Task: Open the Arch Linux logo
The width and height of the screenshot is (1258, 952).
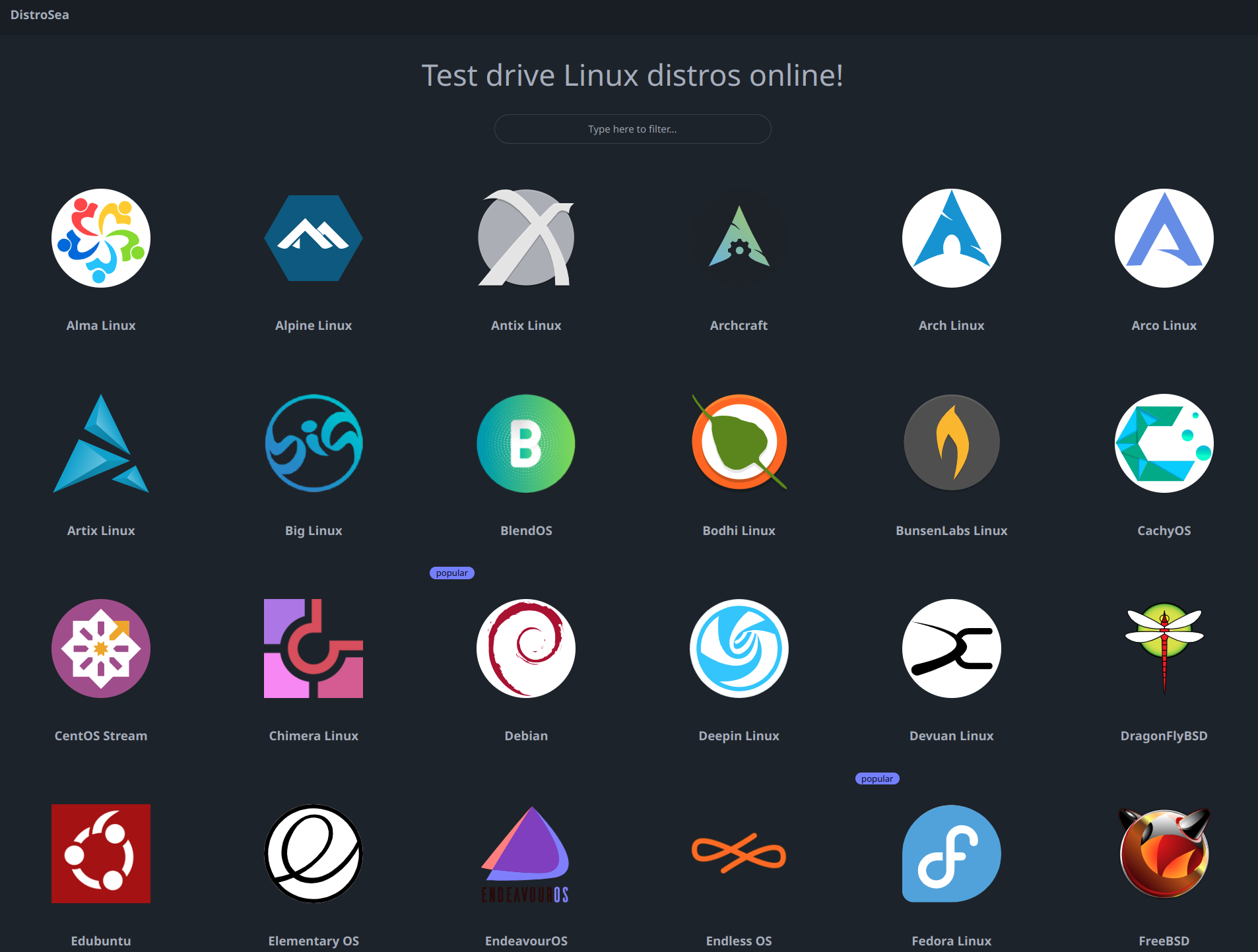Action: tap(952, 238)
